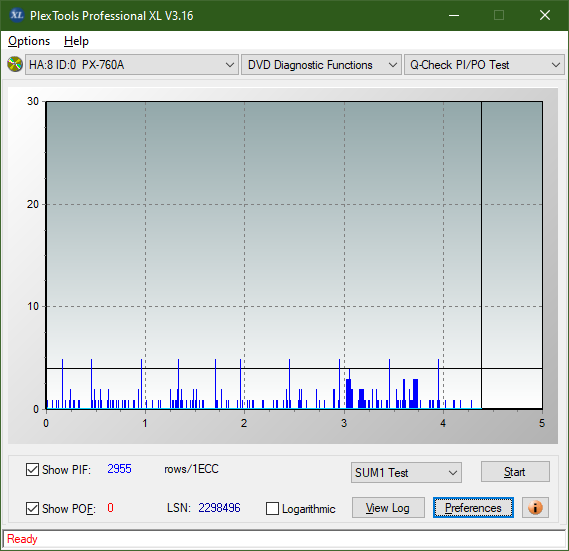Toggle the Show POF checkbox

(32, 508)
